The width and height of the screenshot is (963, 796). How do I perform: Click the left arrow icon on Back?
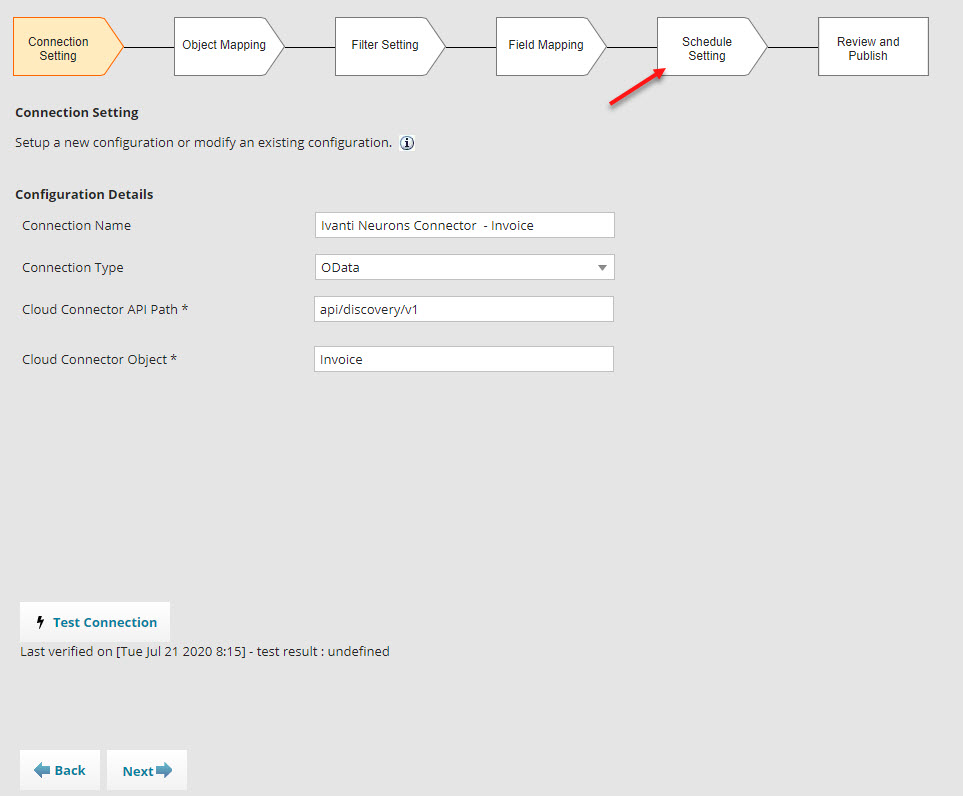(x=42, y=770)
